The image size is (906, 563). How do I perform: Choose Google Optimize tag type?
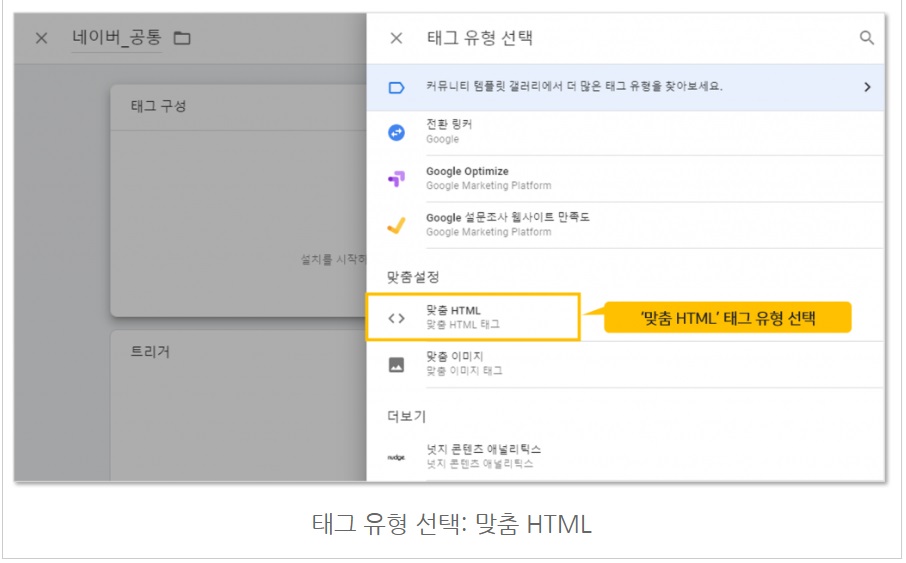625,179
